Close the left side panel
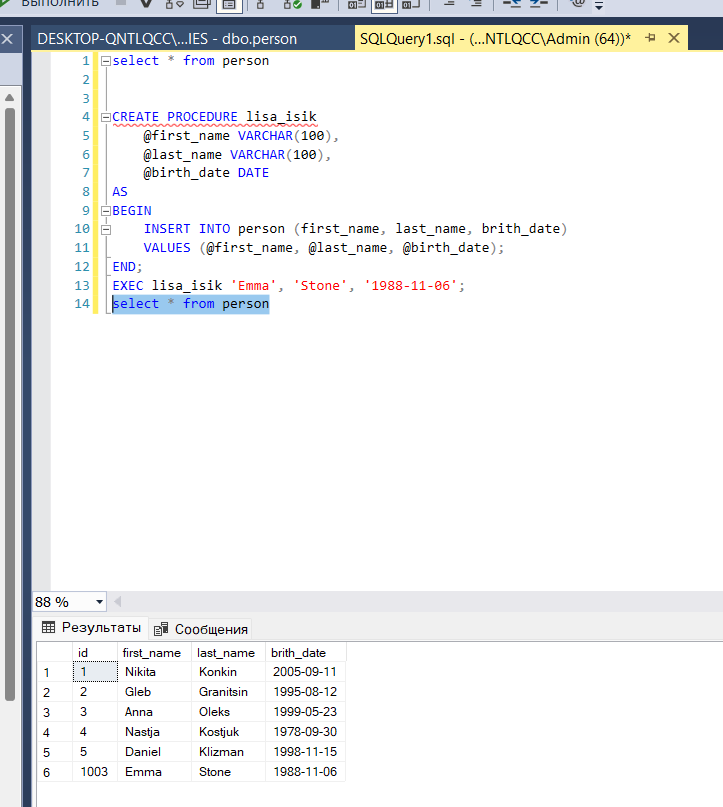723x807 pixels. (x=7, y=39)
